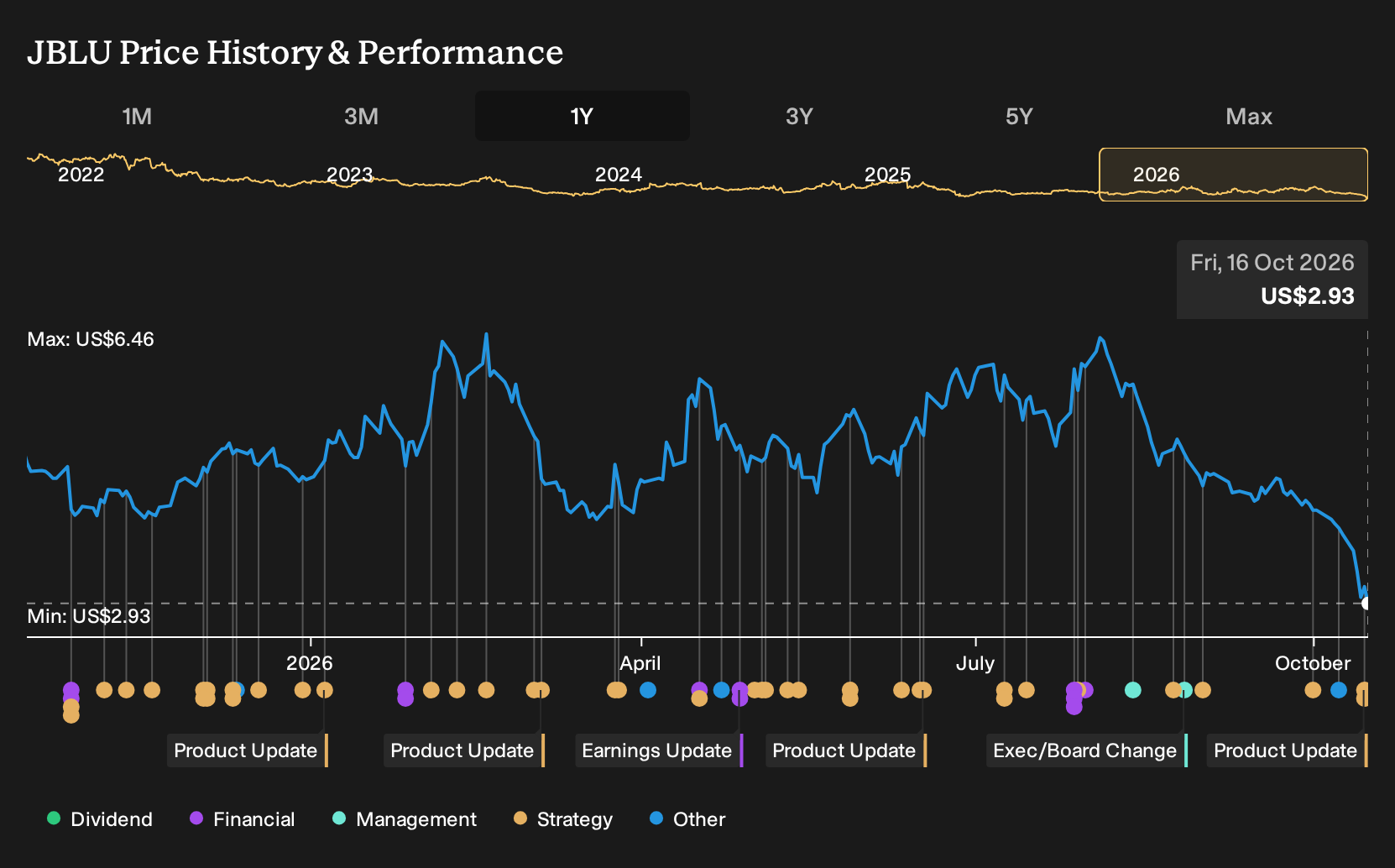Screen dimensions: 1395x868
Task: Click the top purple marker in the leftmost event stack
Action: [x=71, y=690]
